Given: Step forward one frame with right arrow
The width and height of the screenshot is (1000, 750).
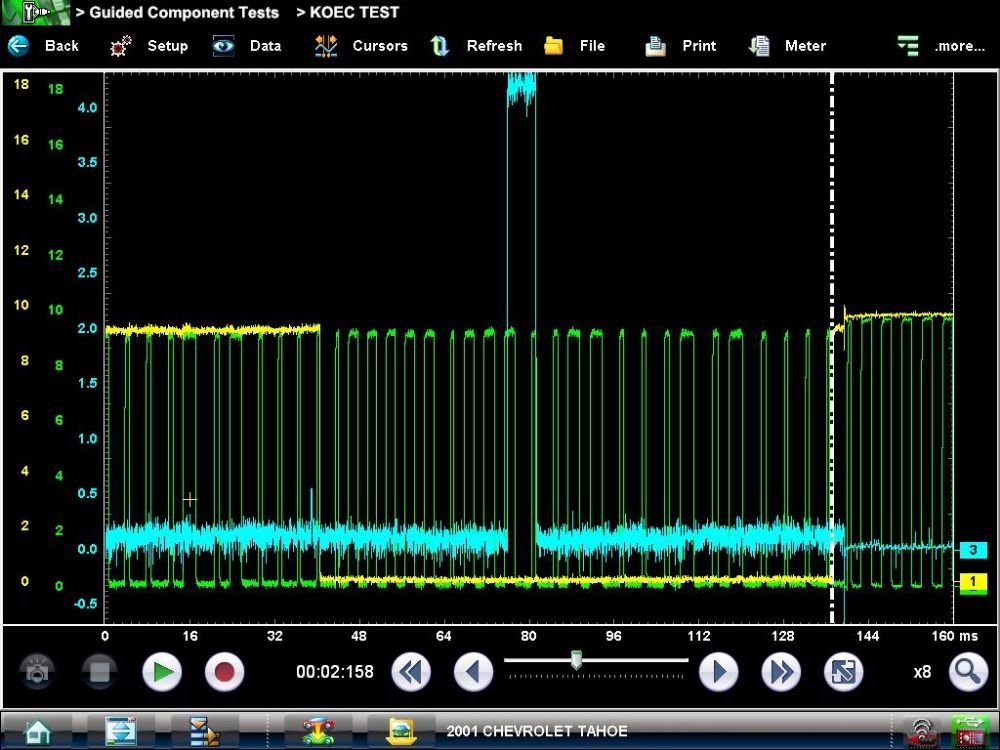Looking at the screenshot, I should tap(718, 672).
